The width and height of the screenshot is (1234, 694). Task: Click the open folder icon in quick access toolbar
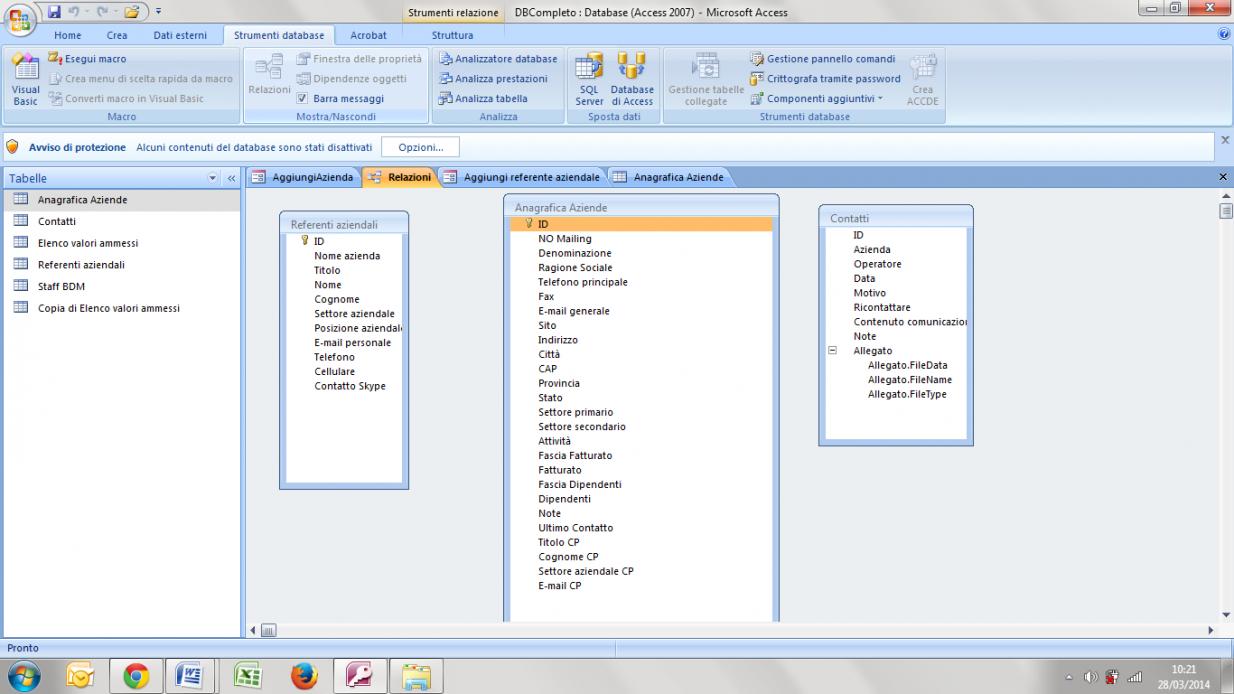131,11
